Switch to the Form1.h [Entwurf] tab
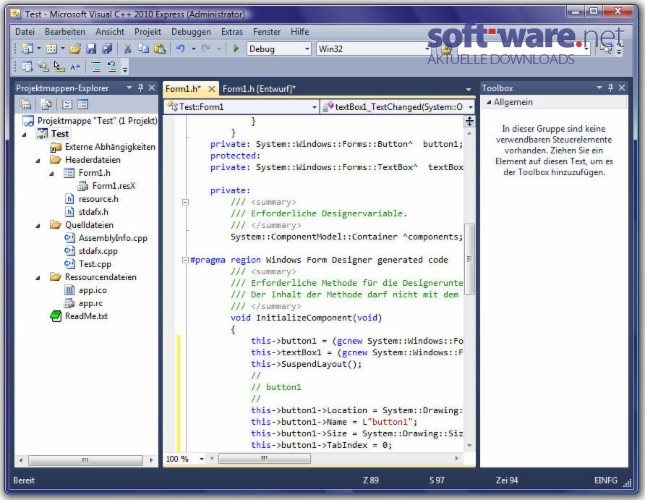 point(259,89)
